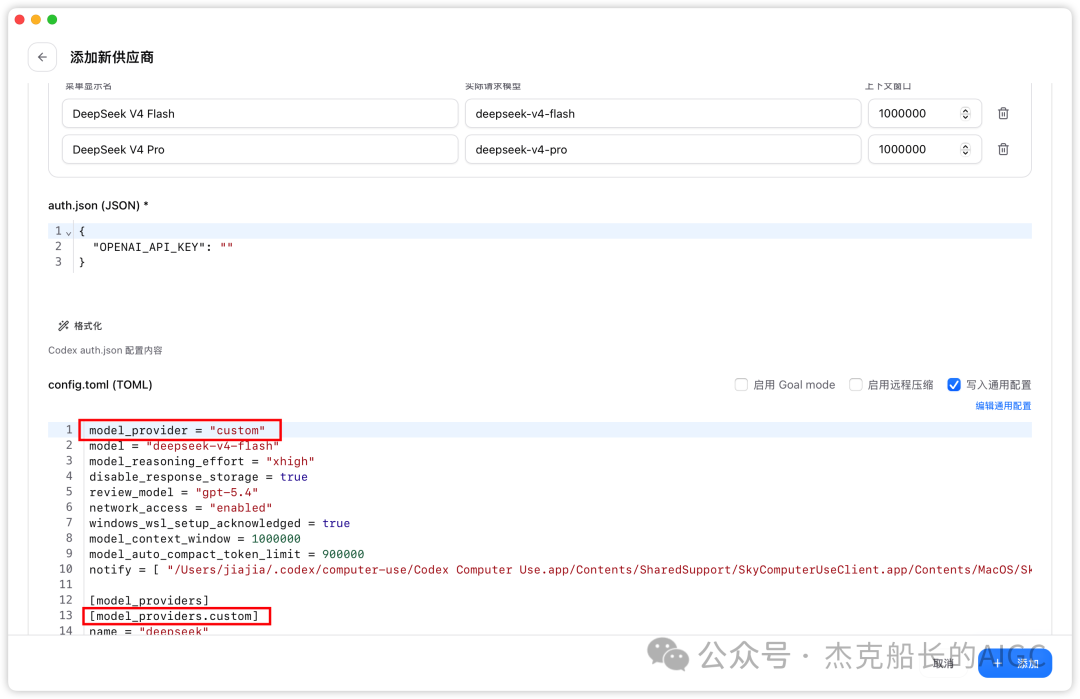Screen dimensions: 1080x699
Task: Edit the DeepSeek V4 Pro display name field
Action: 260,149
